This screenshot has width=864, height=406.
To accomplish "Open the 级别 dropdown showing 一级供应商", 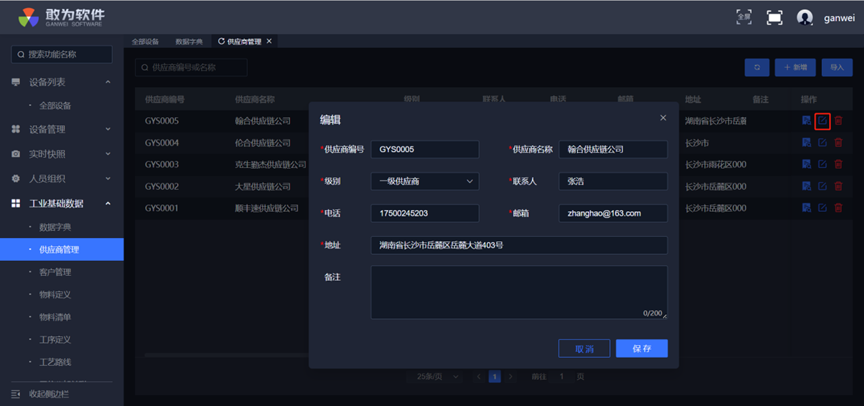I will pyautogui.click(x=425, y=181).
